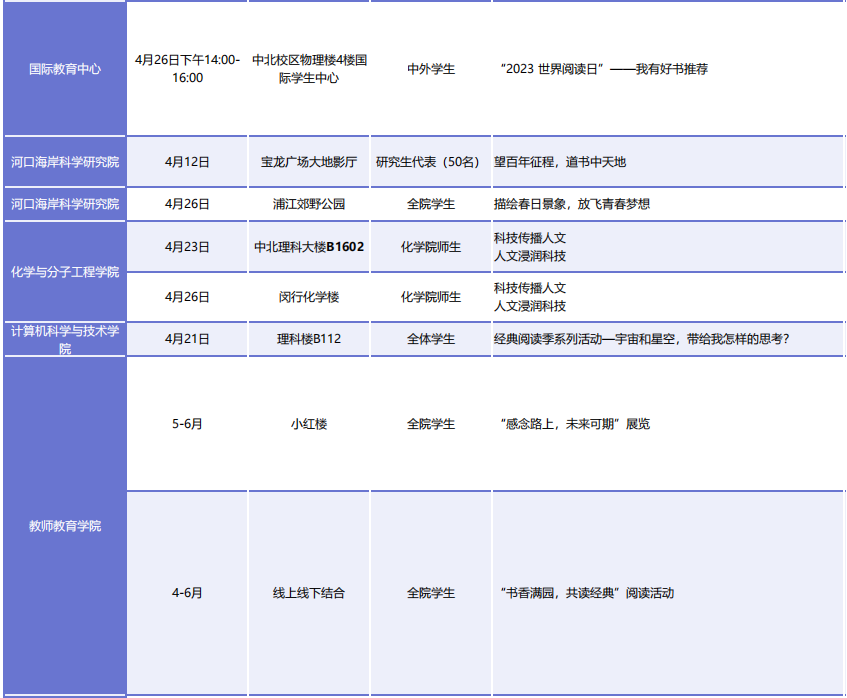Select the 线上线下结合 cell
Image resolution: width=847 pixels, height=698 pixels.
pos(309,593)
